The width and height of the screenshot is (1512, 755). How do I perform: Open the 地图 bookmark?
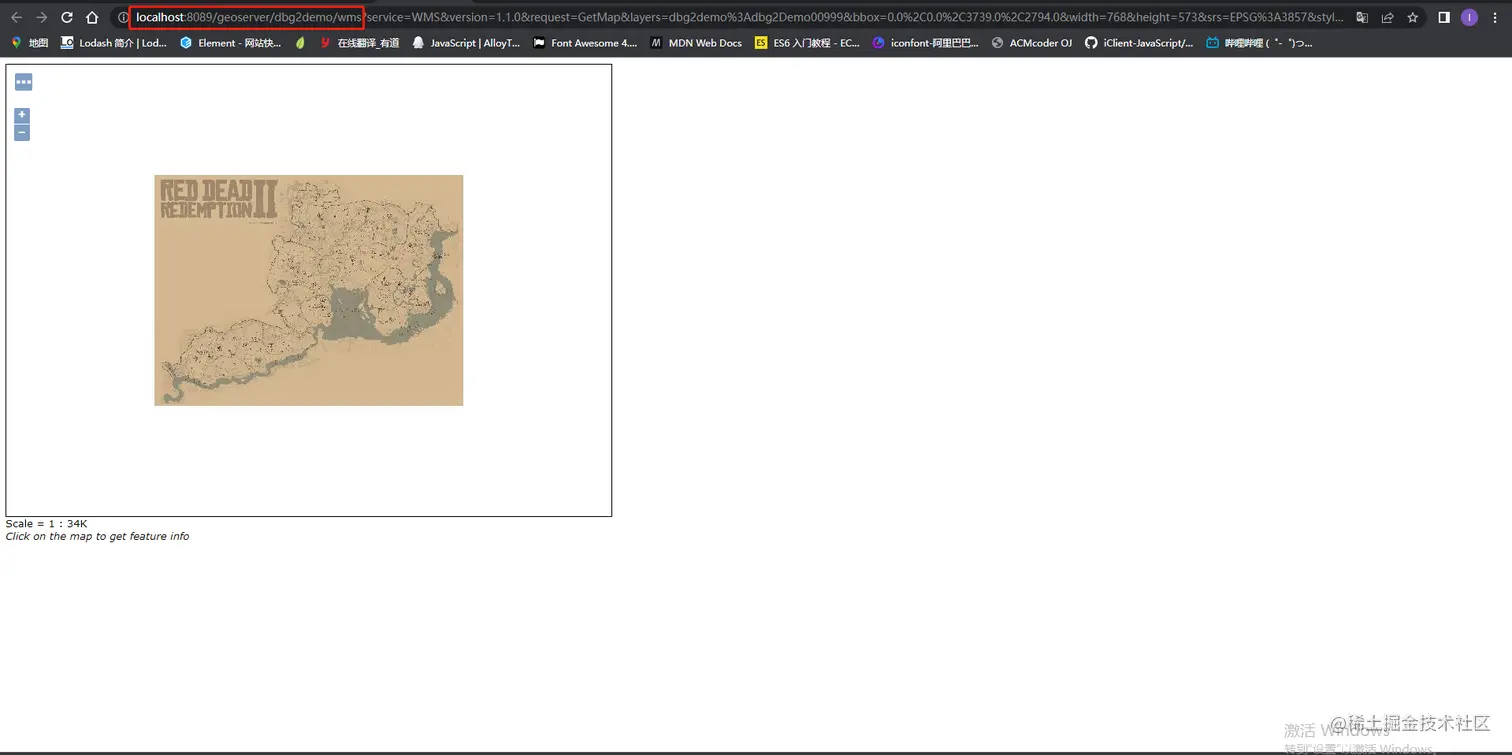(x=29, y=43)
